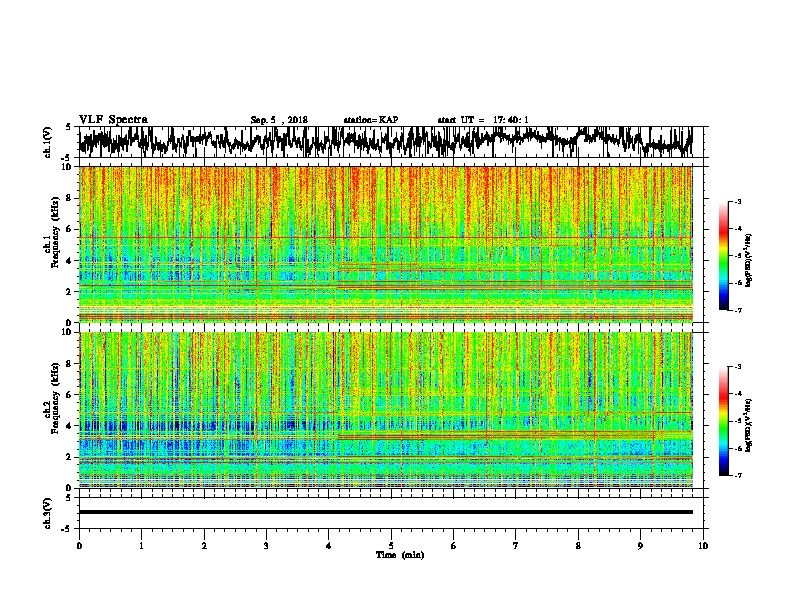Click the "station=KAP" header label
The width and height of the screenshot is (792, 612).
[371, 120]
